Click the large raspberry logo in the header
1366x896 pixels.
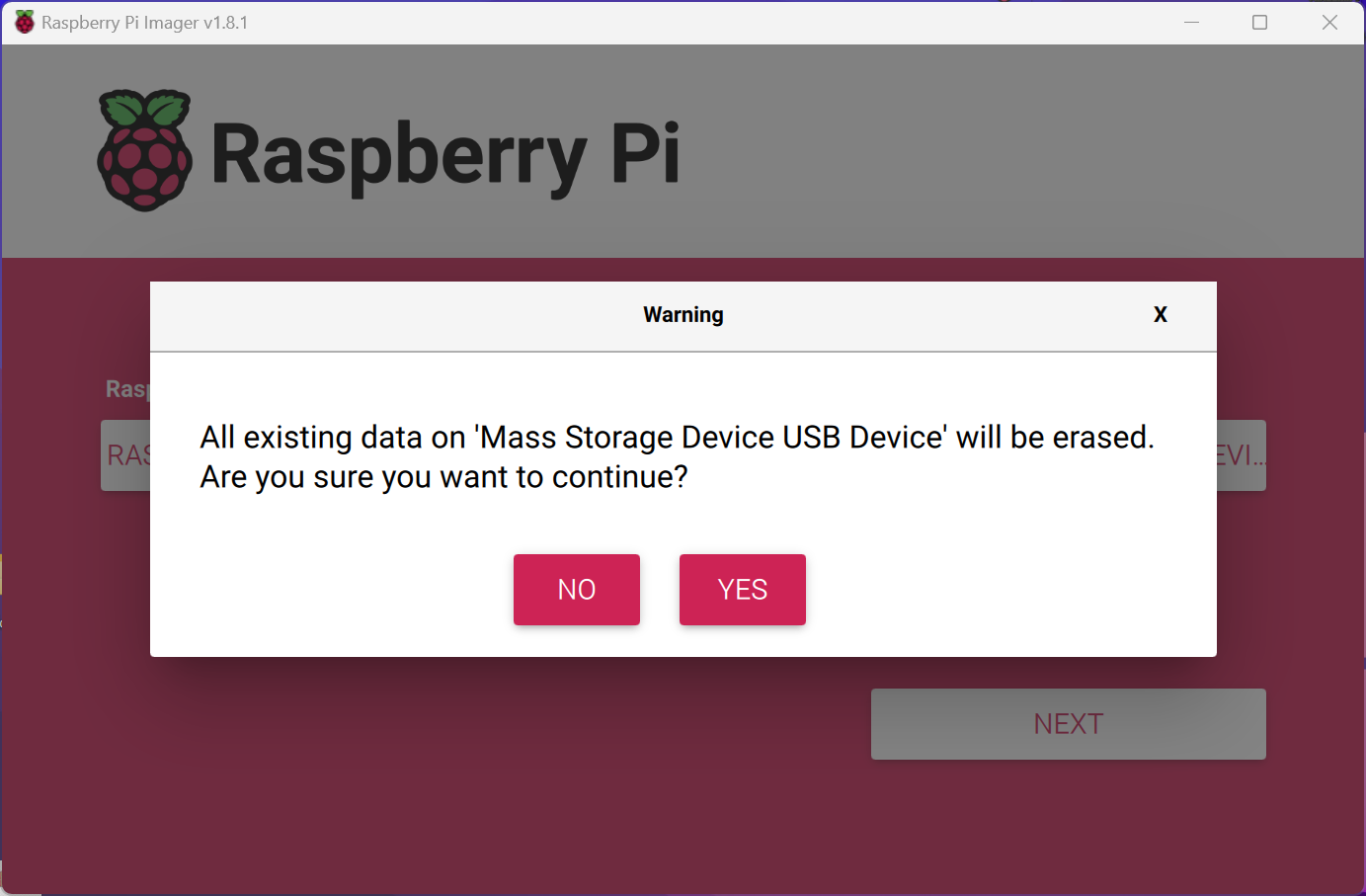(x=145, y=151)
